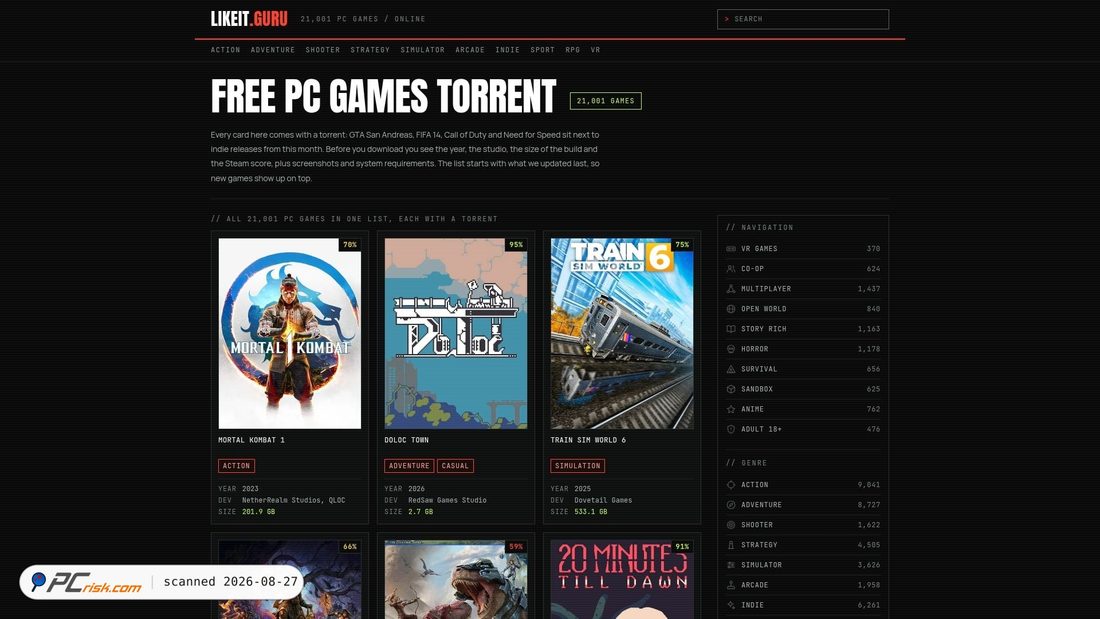Click the Adventure genre compass icon
The height and width of the screenshot is (619, 1100).
click(x=730, y=505)
